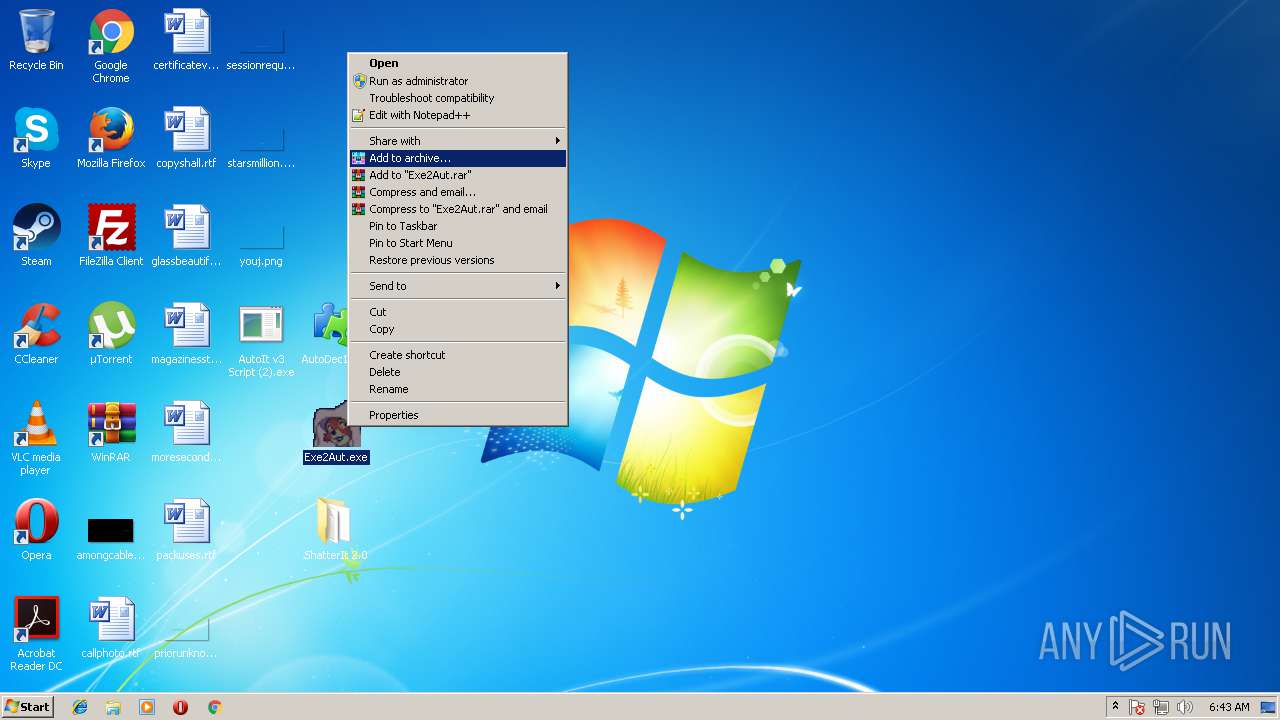
Task: Choose Add to "Exe2Aut.rar"
Action: 458,175
